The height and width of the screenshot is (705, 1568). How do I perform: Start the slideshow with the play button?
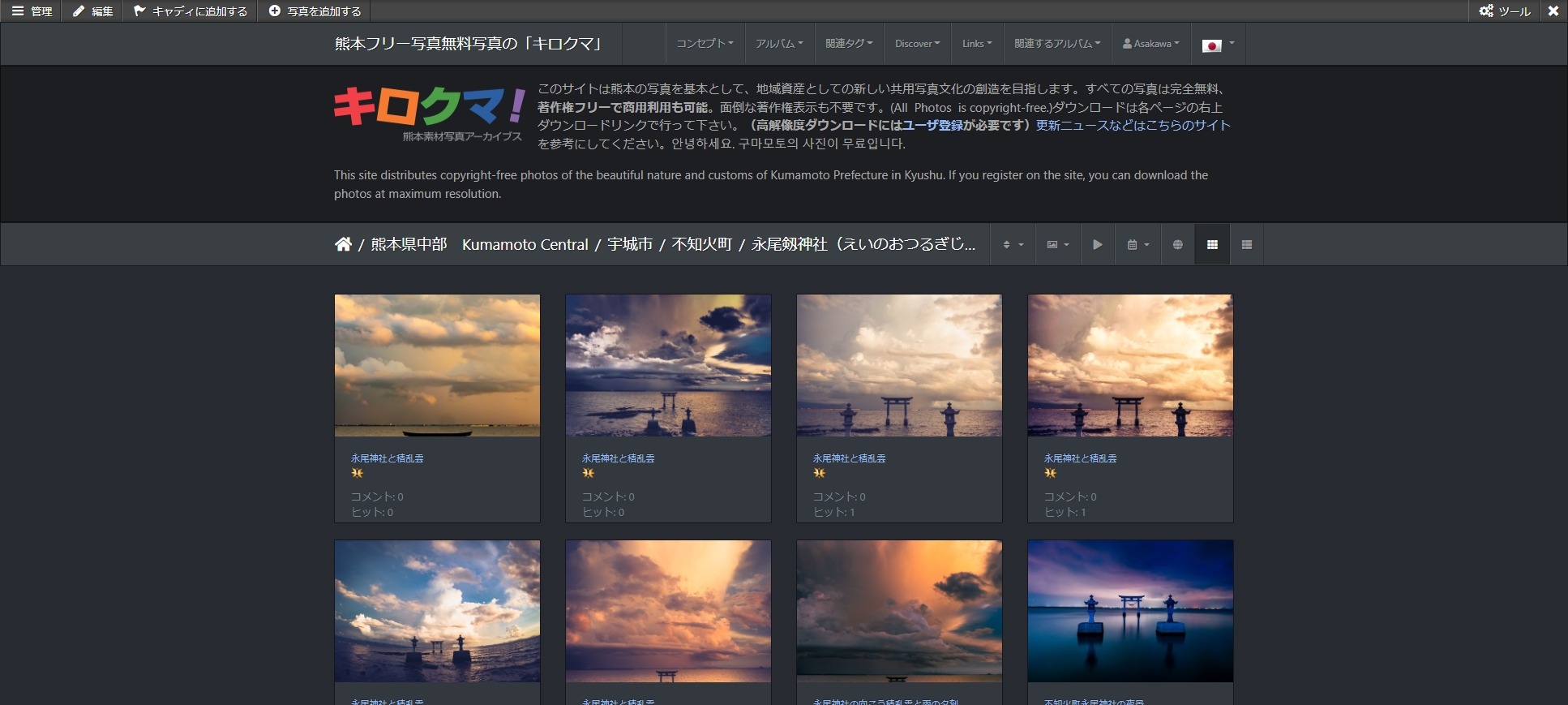pyautogui.click(x=1097, y=244)
